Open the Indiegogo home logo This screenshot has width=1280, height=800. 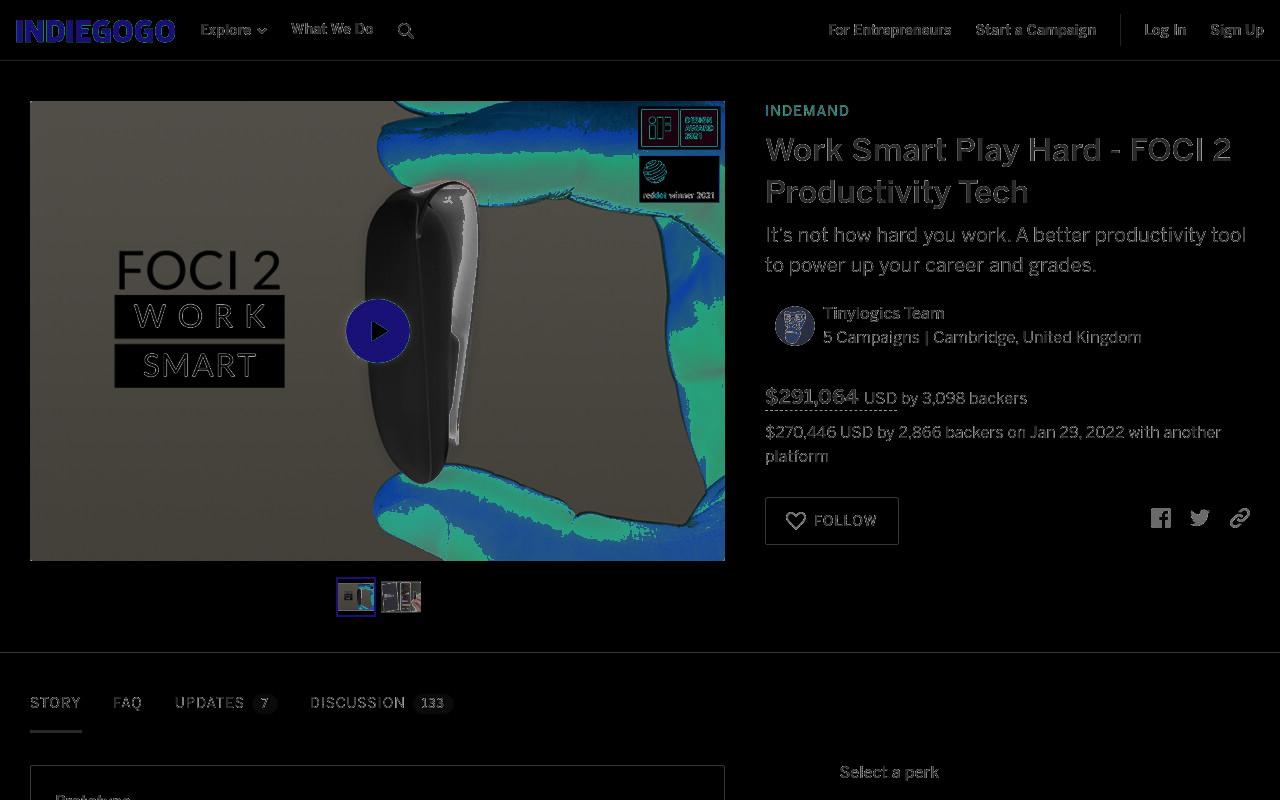[x=95, y=31]
